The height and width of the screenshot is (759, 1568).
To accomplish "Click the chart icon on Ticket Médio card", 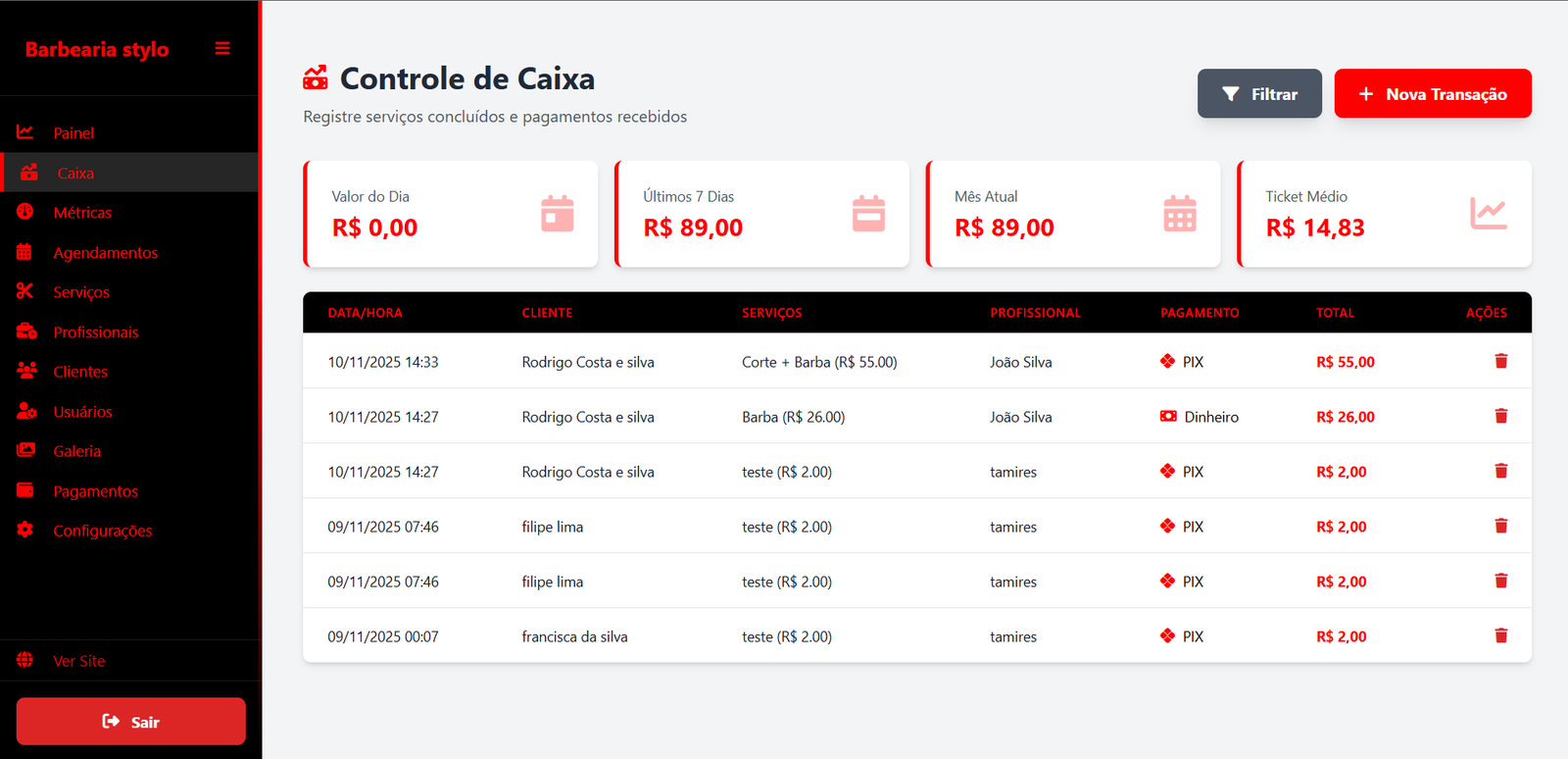I will pyautogui.click(x=1489, y=214).
